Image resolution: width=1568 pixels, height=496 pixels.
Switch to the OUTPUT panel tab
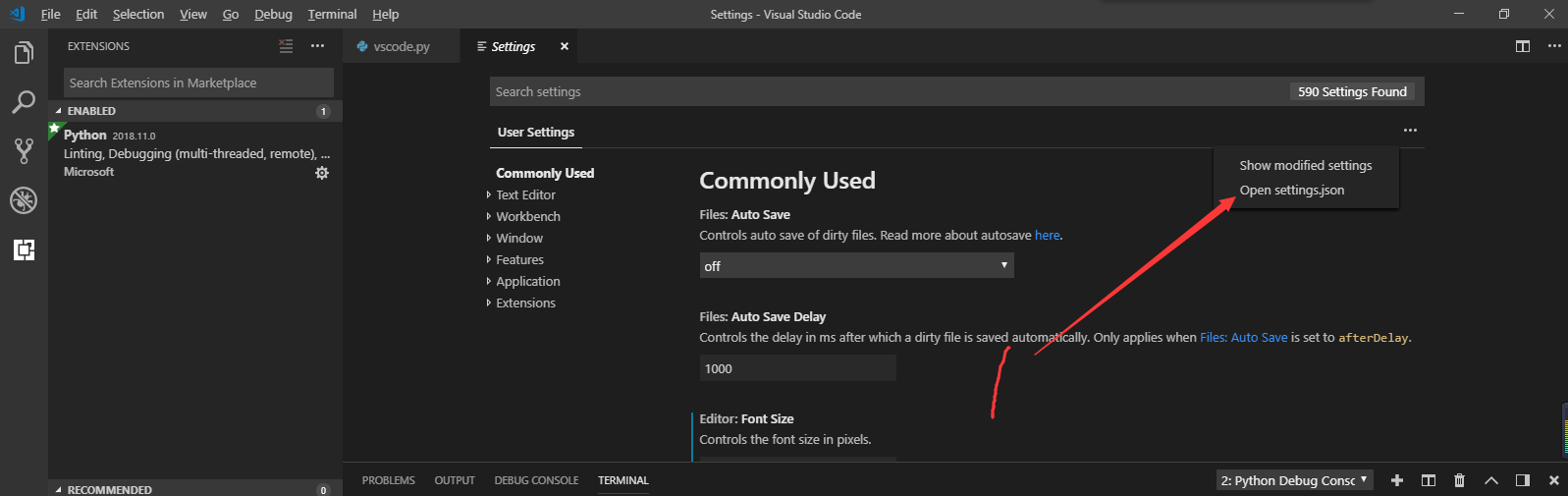pos(455,480)
